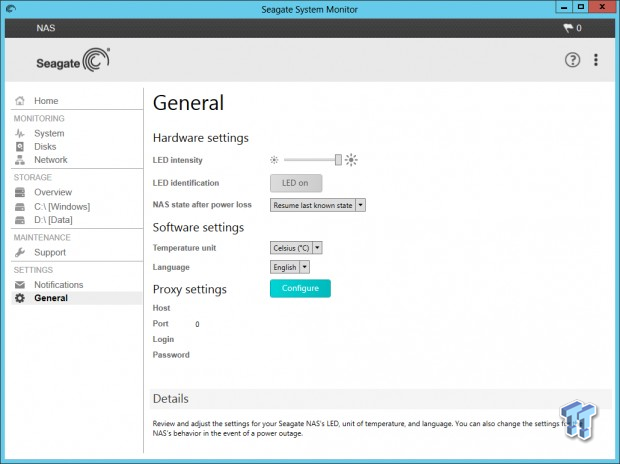Click the Port value 0

[197, 324]
